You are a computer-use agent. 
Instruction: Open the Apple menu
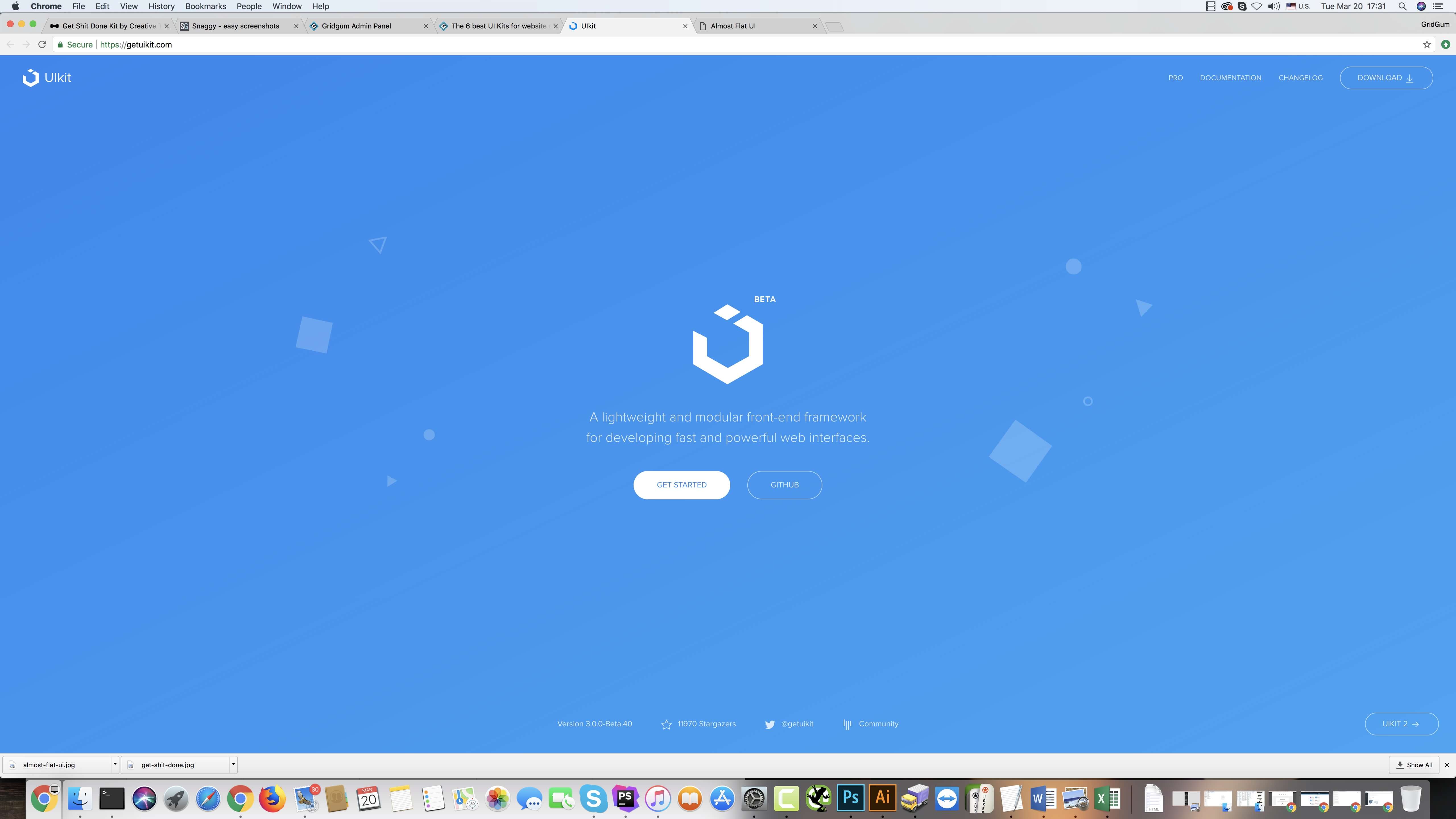coord(15,6)
